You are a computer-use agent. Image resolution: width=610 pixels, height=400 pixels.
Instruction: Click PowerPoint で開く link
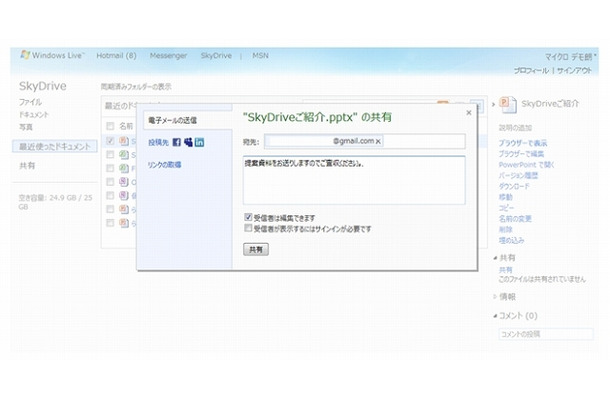(x=526, y=165)
